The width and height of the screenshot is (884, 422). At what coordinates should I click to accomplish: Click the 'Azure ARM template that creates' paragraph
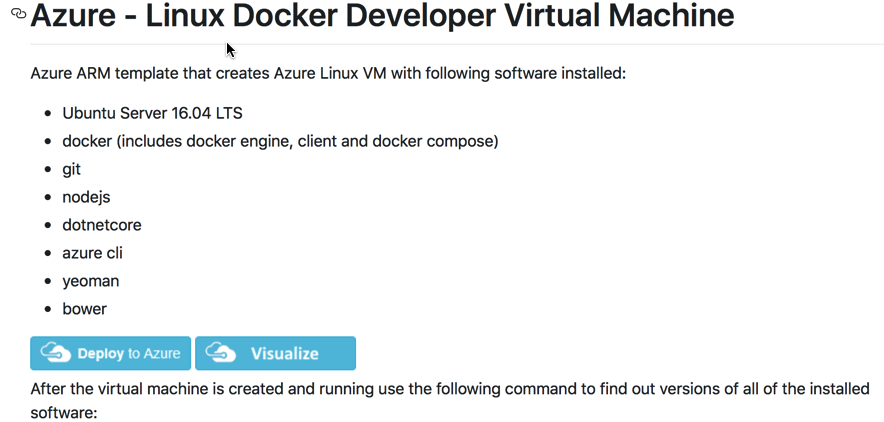pyautogui.click(x=328, y=74)
